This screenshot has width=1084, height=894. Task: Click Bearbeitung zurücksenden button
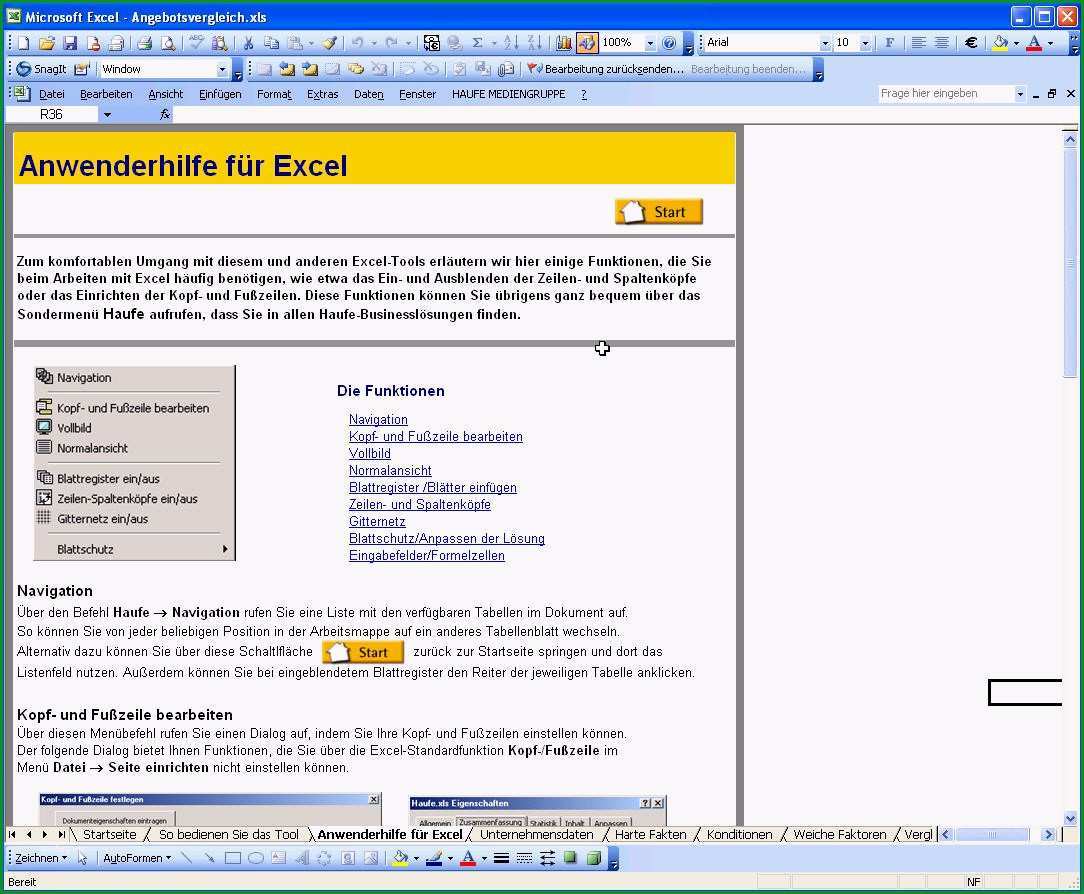point(606,68)
